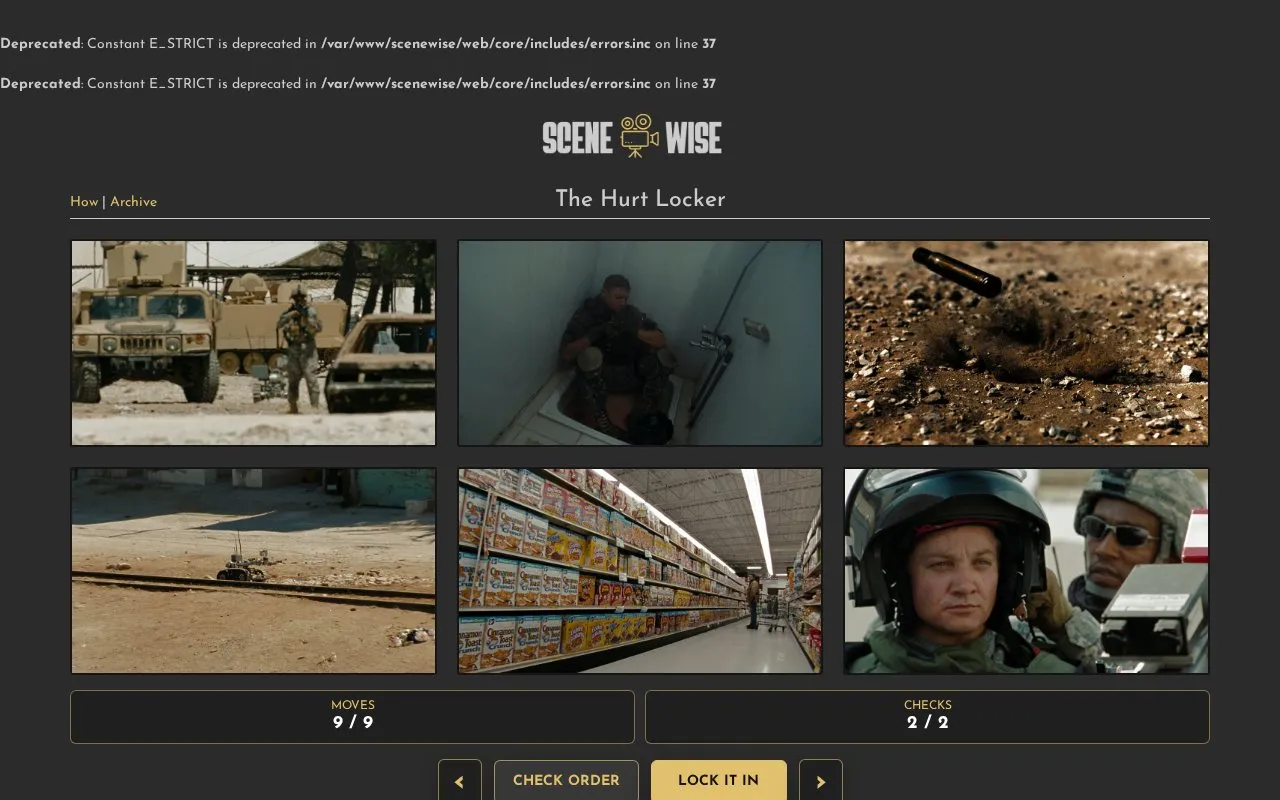This screenshot has height=800, width=1280.
Task: Click the SCENE word in the logo
Action: coord(577,138)
